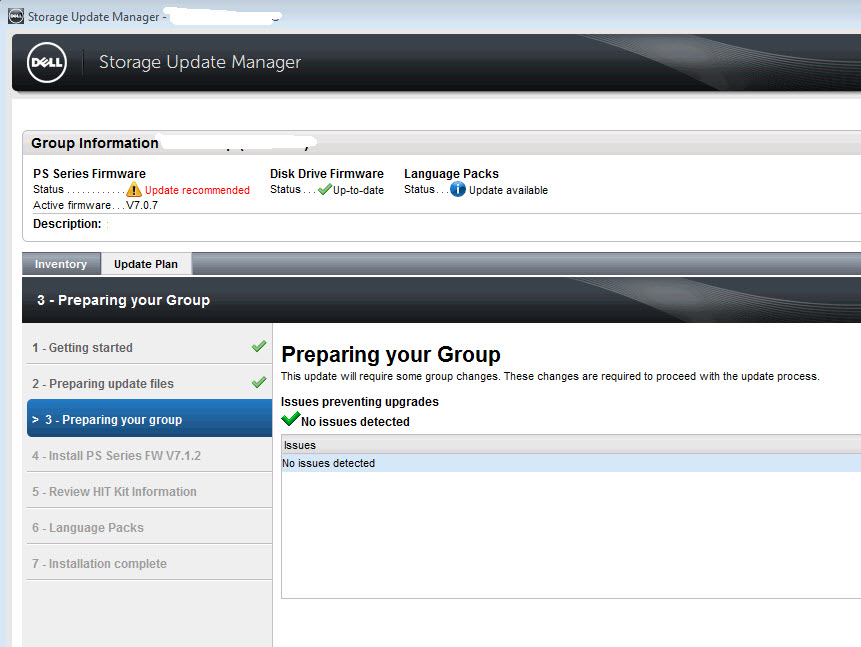This screenshot has width=861, height=647.
Task: Click the warning icon next to Update recommended
Action: click(133, 190)
